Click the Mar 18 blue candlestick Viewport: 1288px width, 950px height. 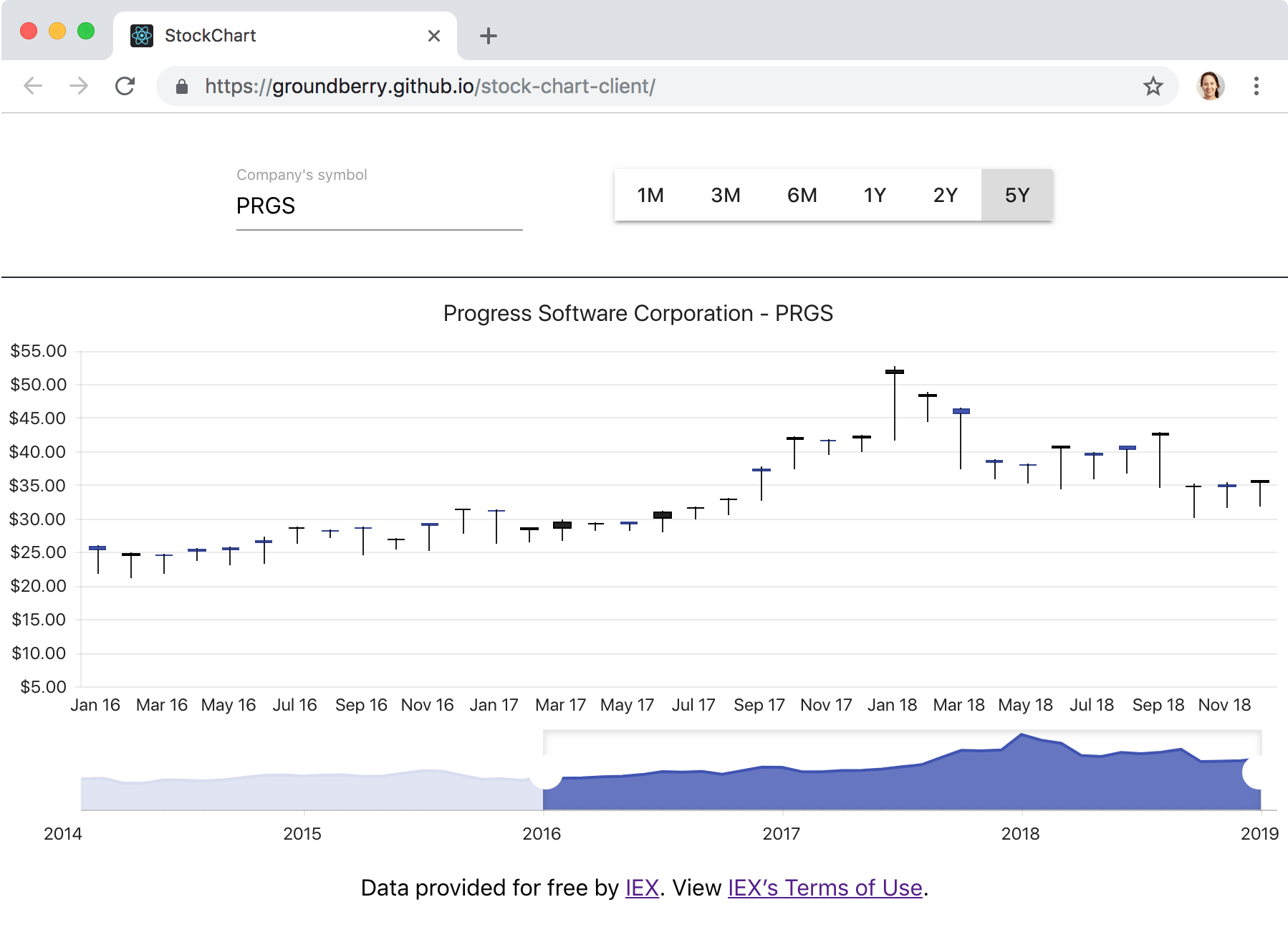[961, 438]
